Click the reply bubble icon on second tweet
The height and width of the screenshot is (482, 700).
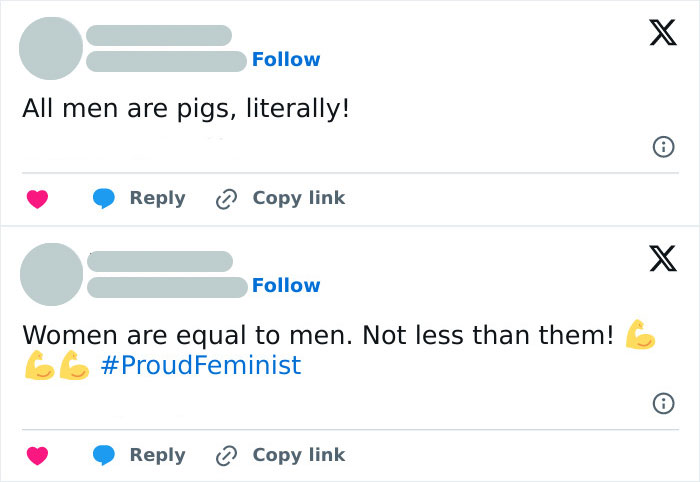pyautogui.click(x=104, y=456)
